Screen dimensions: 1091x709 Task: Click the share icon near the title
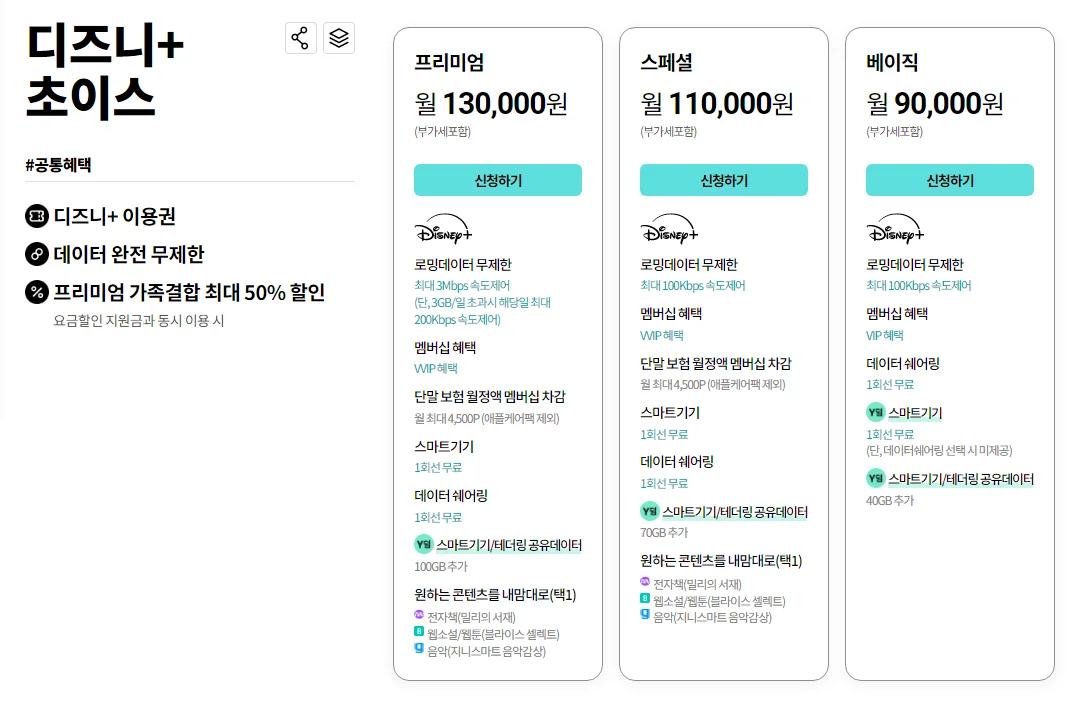tap(301, 38)
